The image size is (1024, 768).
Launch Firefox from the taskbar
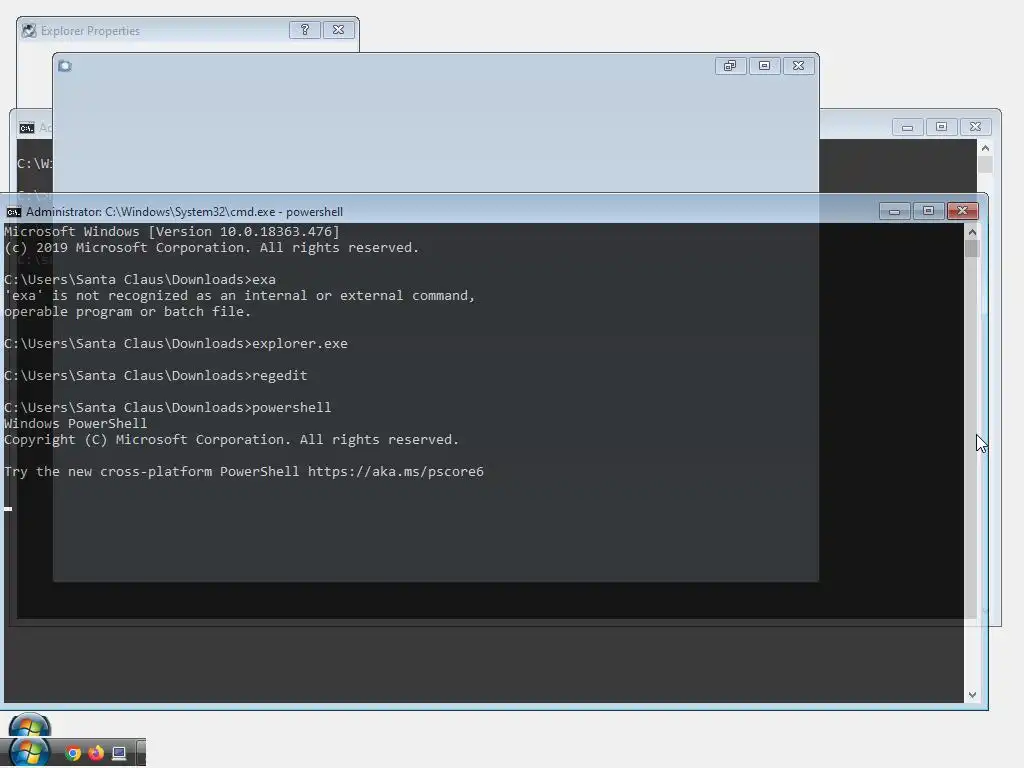[96, 753]
